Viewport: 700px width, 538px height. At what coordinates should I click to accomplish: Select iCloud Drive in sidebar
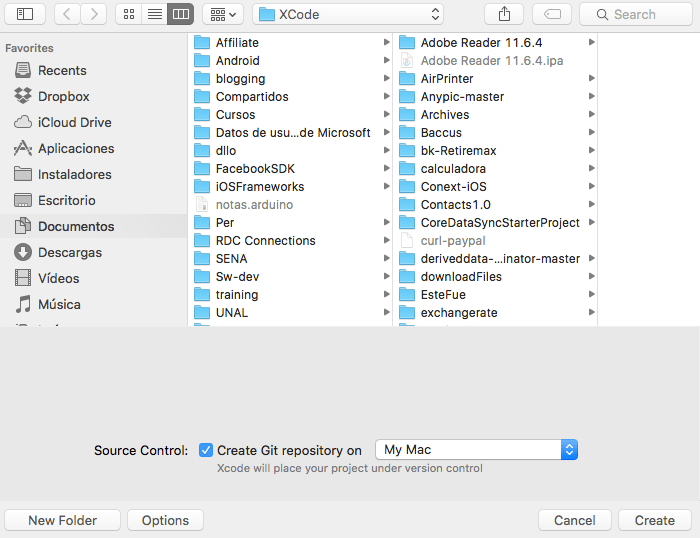pos(74,122)
